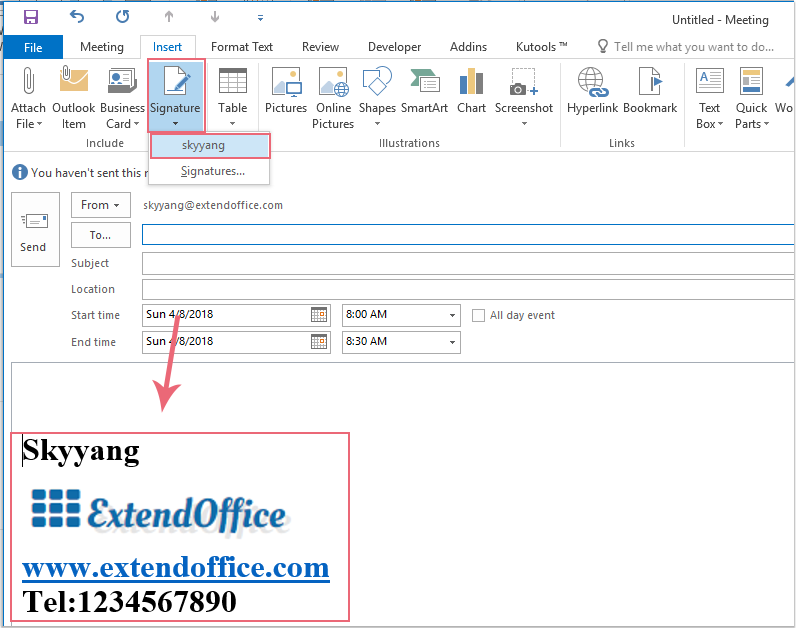Image resolution: width=796 pixels, height=628 pixels.
Task: Switch to the Kutools tab
Action: (541, 47)
